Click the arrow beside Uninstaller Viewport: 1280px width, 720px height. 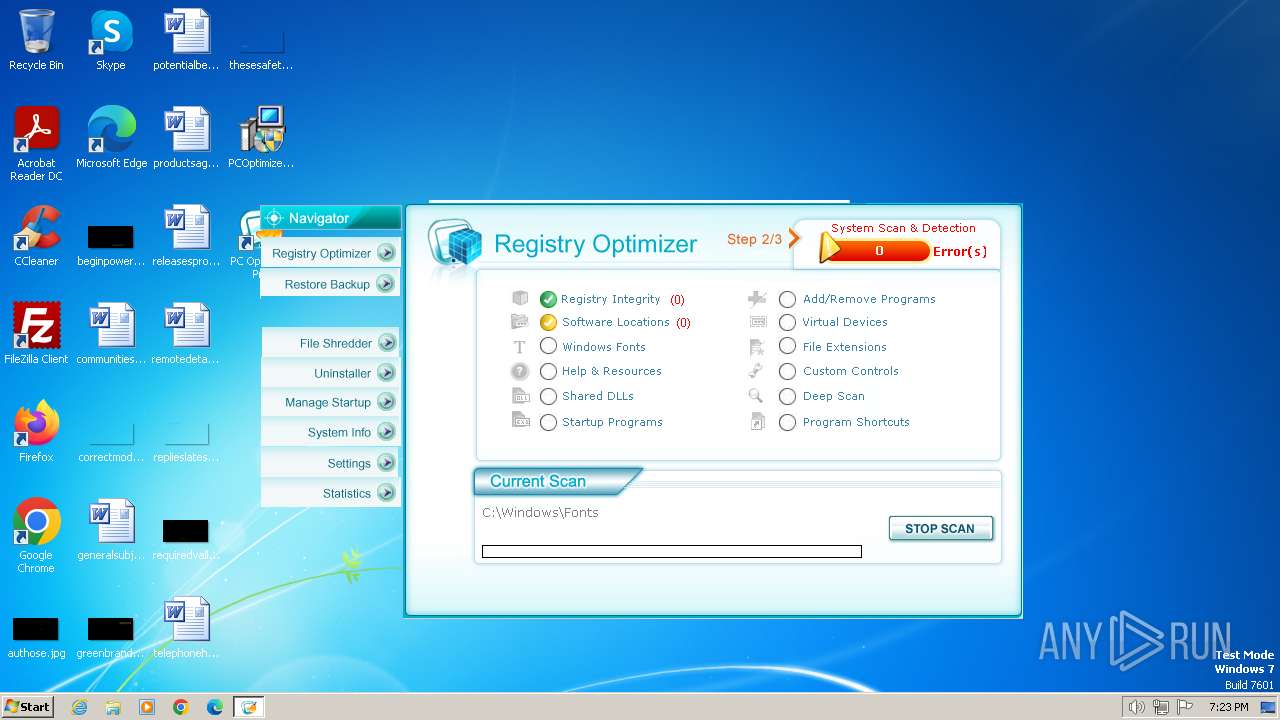[386, 373]
